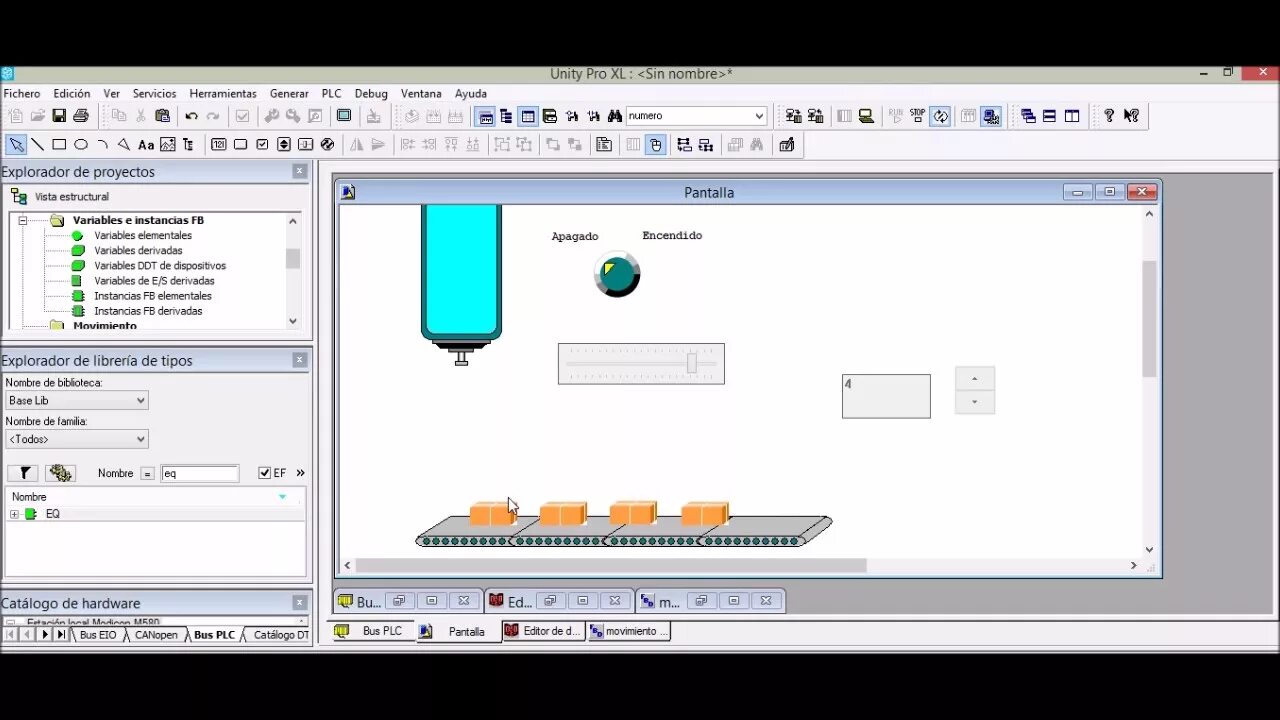This screenshot has height=720, width=1280.
Task: Select the Line drawing tool
Action: pyautogui.click(x=38, y=145)
